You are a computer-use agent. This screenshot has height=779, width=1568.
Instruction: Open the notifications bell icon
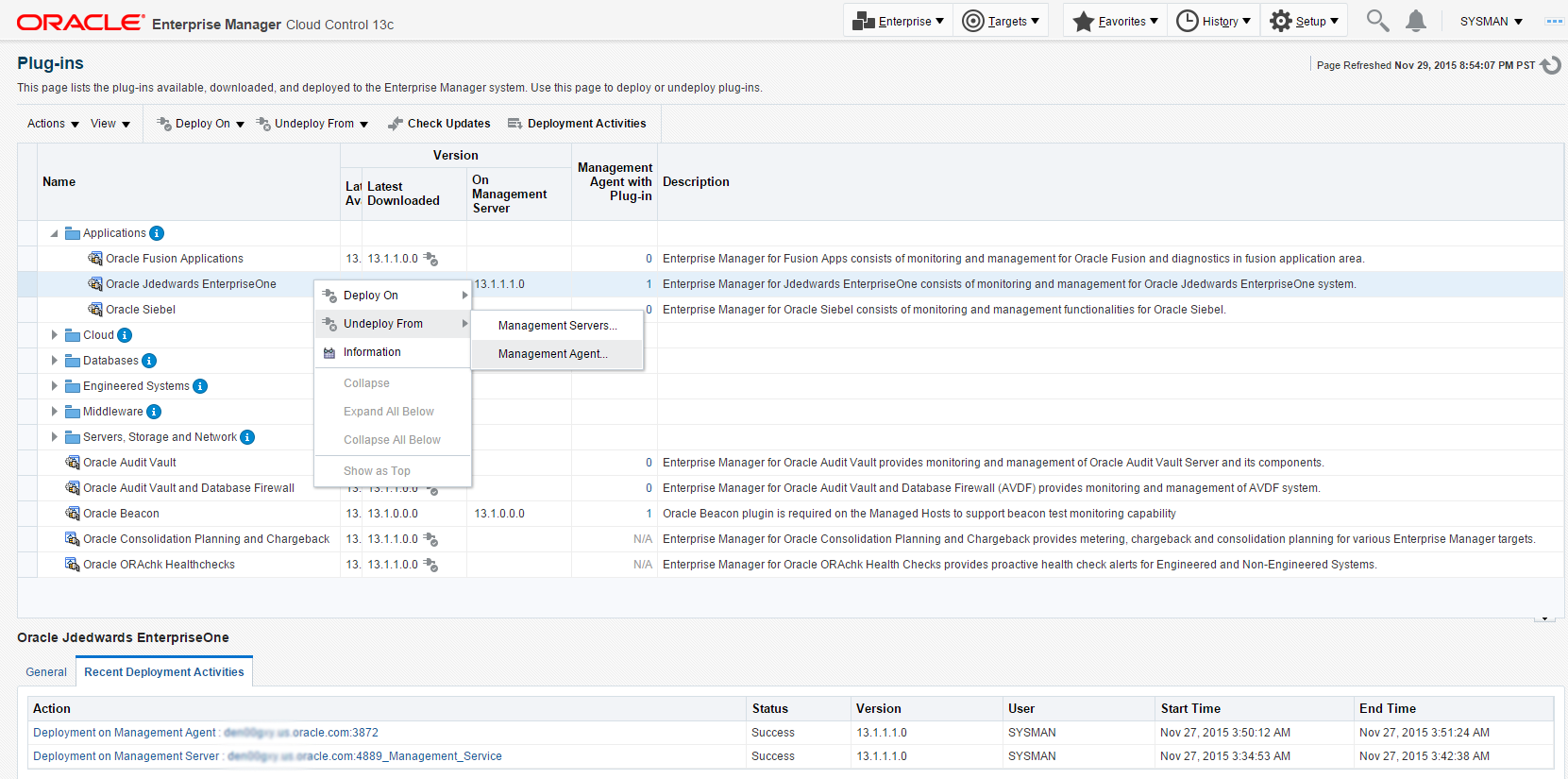click(1415, 21)
